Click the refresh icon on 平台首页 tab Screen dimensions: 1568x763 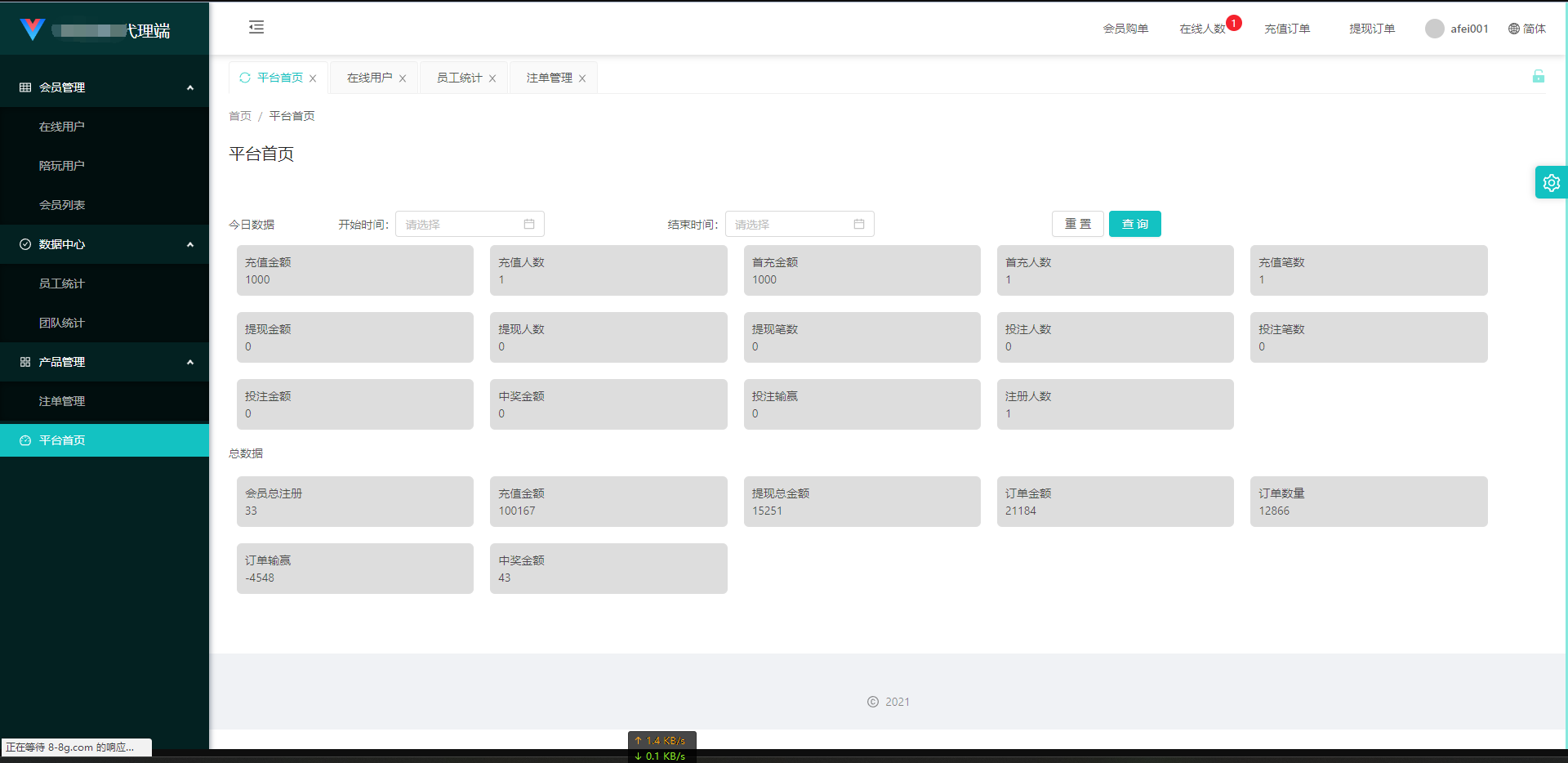coord(245,78)
